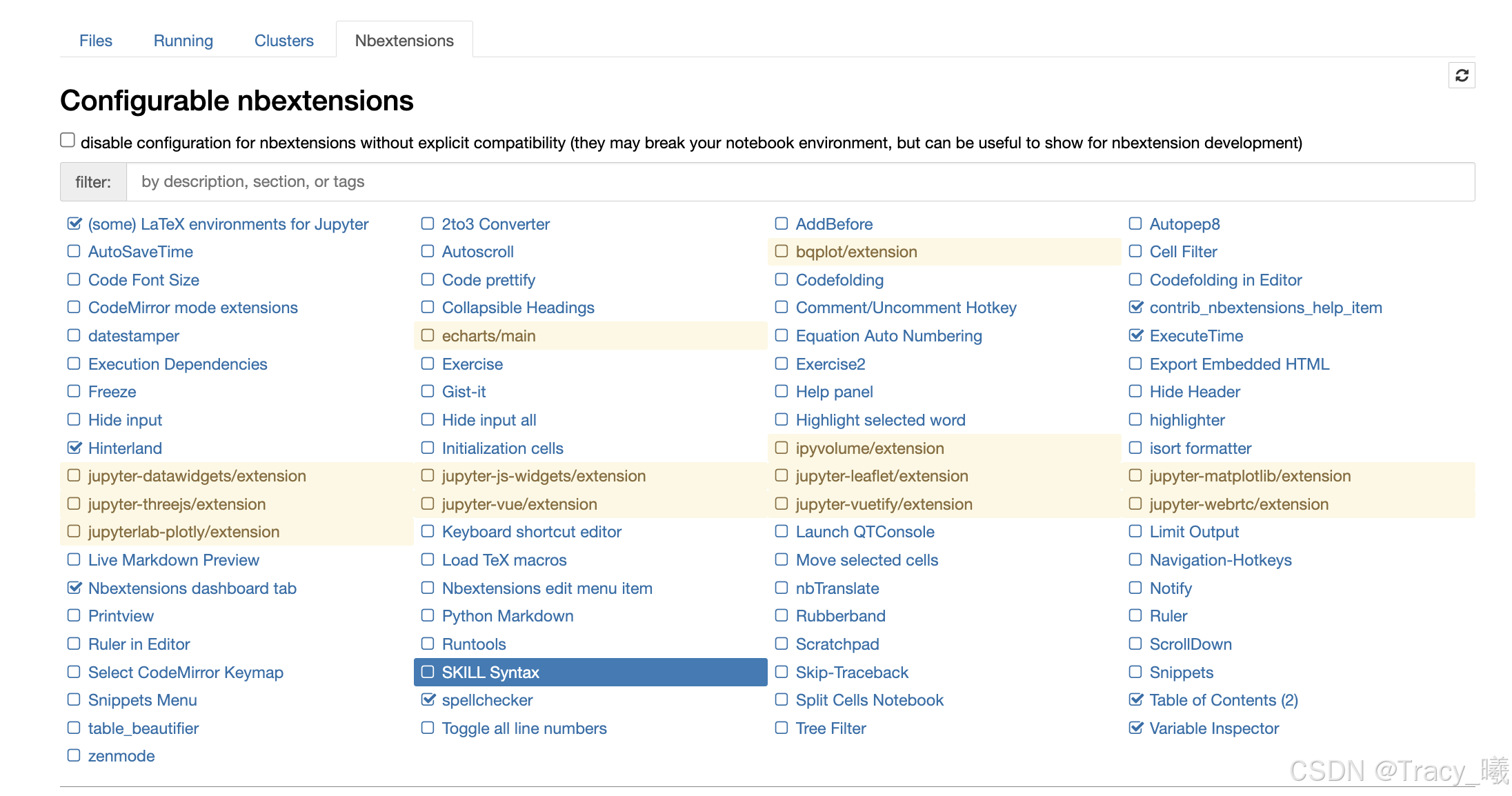Select the zenmode extension link
The width and height of the screenshot is (1512, 796).
[x=121, y=756]
